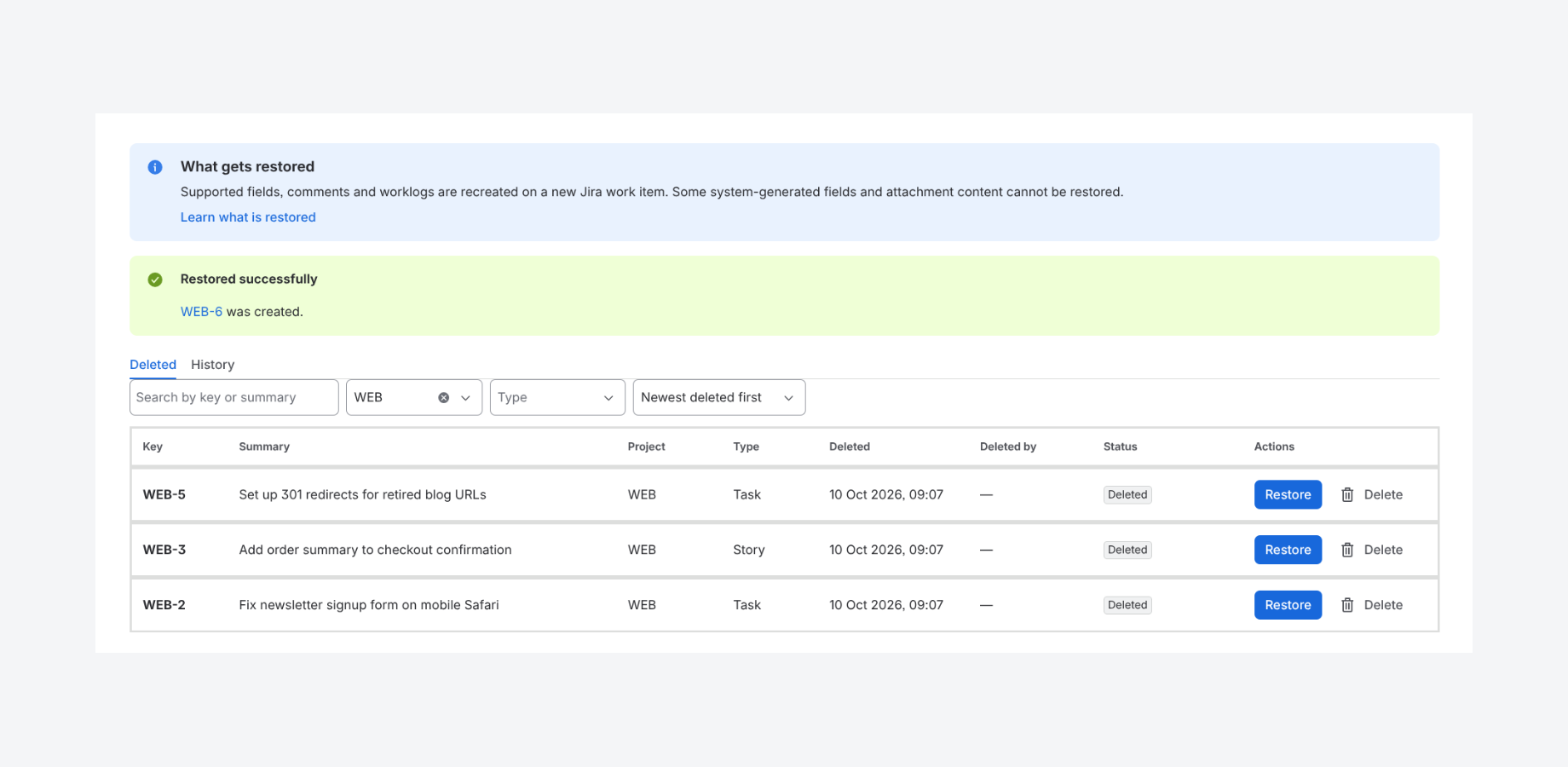
Task: Restore the WEB-2 work item
Action: coord(1288,605)
